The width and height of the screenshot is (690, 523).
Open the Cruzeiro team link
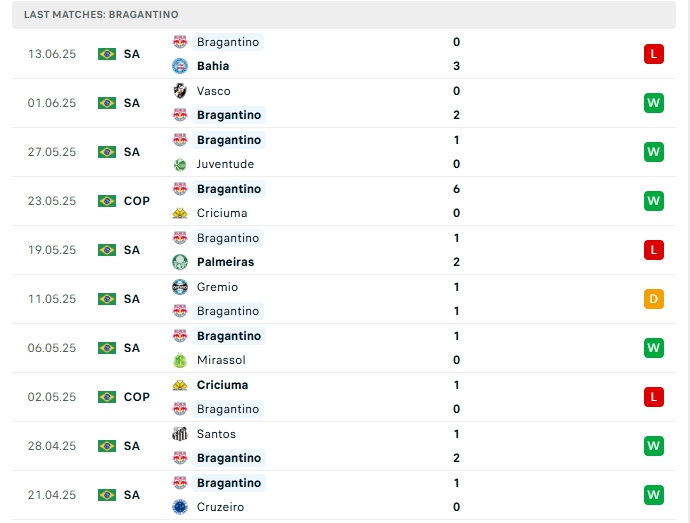[x=221, y=507]
